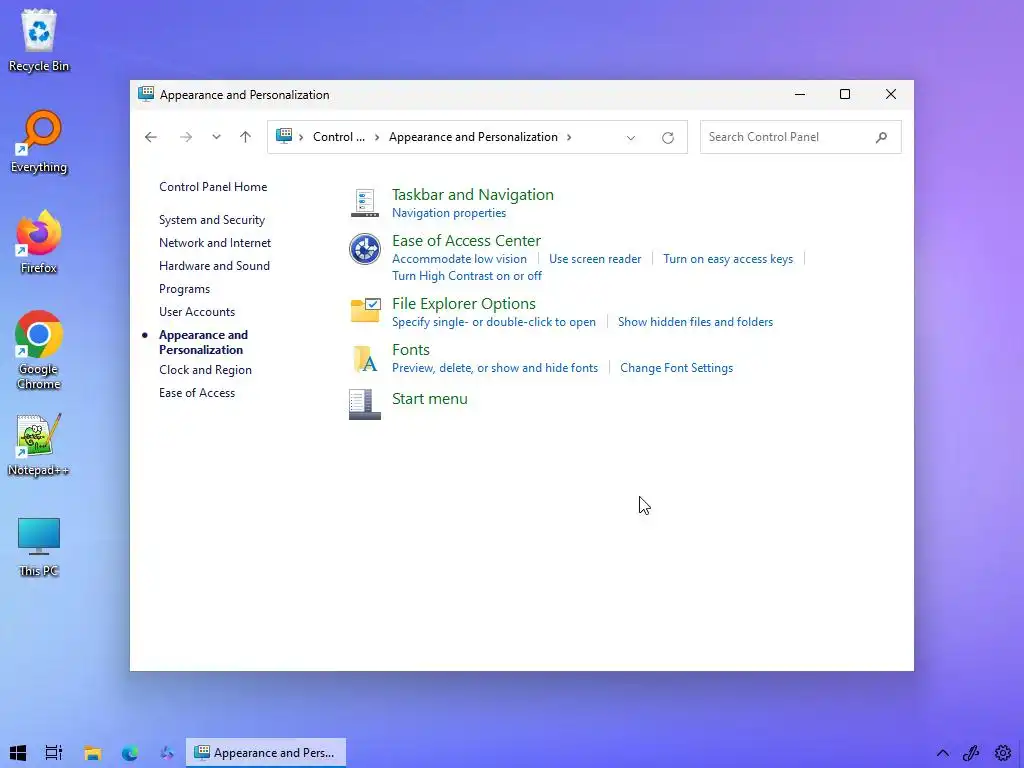Open the Google Chrome desktop shortcut
Viewport: 1024px width, 768px height.
pyautogui.click(x=39, y=350)
